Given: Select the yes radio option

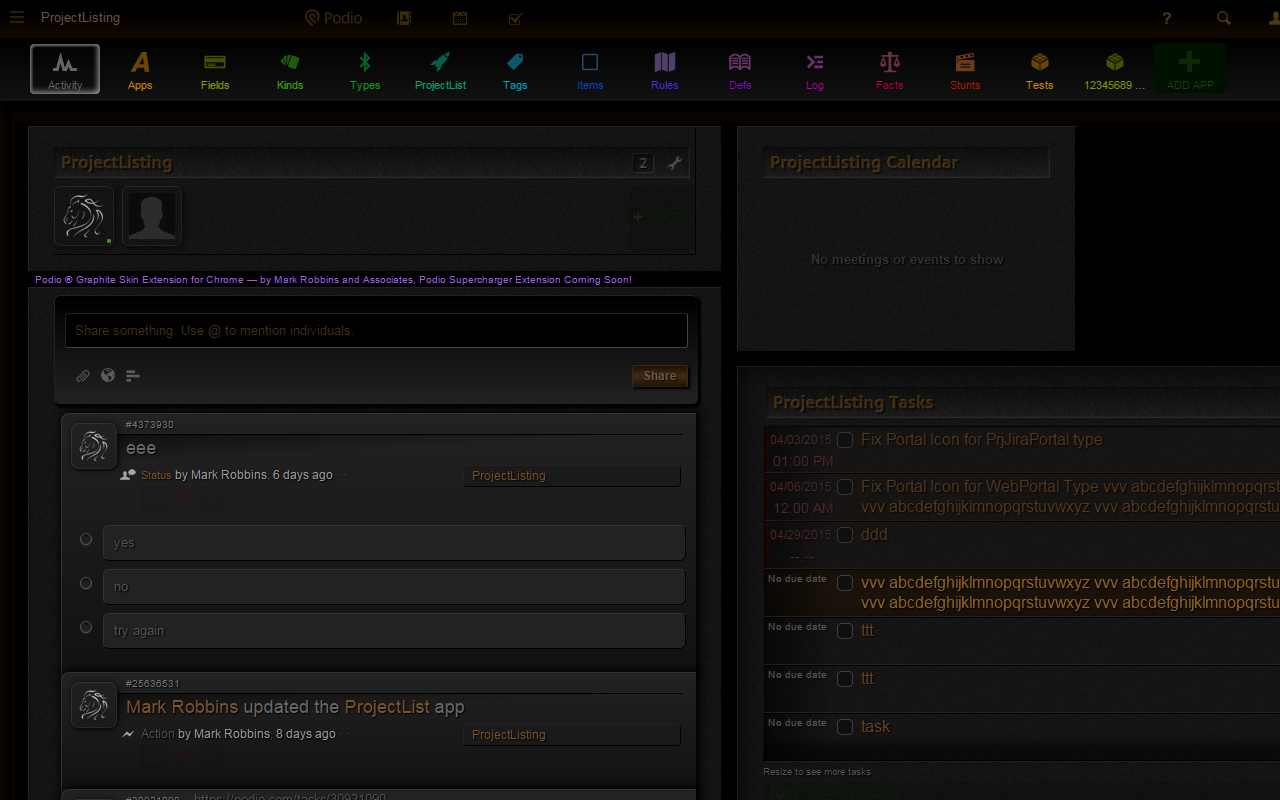Looking at the screenshot, I should coord(86,539).
